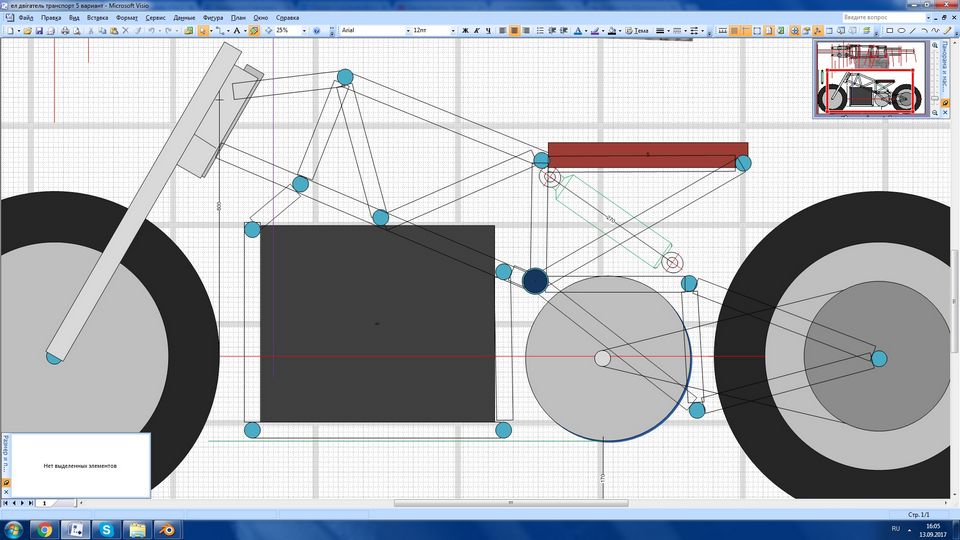Select the Connector tool
The width and height of the screenshot is (960, 540).
point(220,31)
